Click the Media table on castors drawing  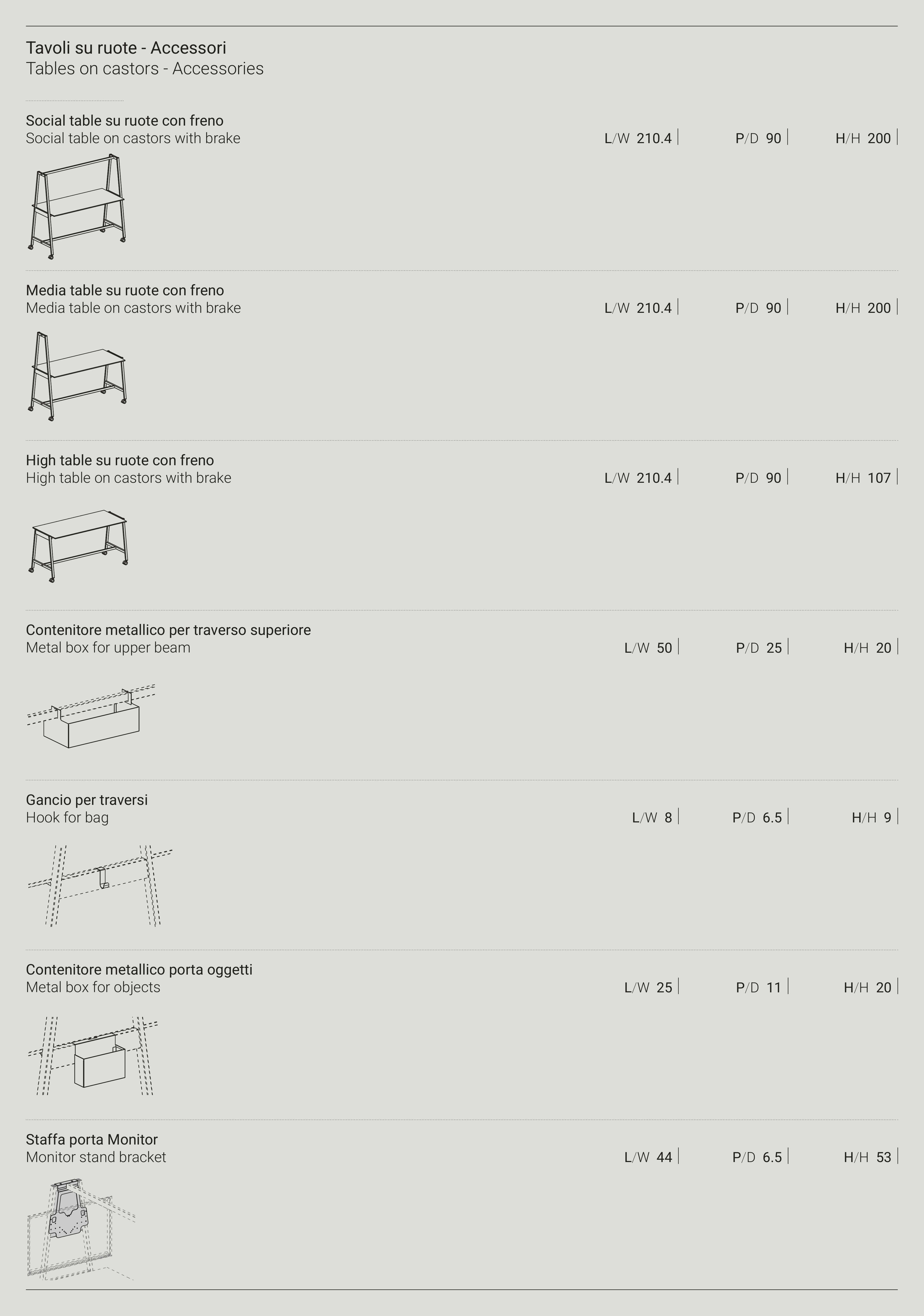point(77,376)
